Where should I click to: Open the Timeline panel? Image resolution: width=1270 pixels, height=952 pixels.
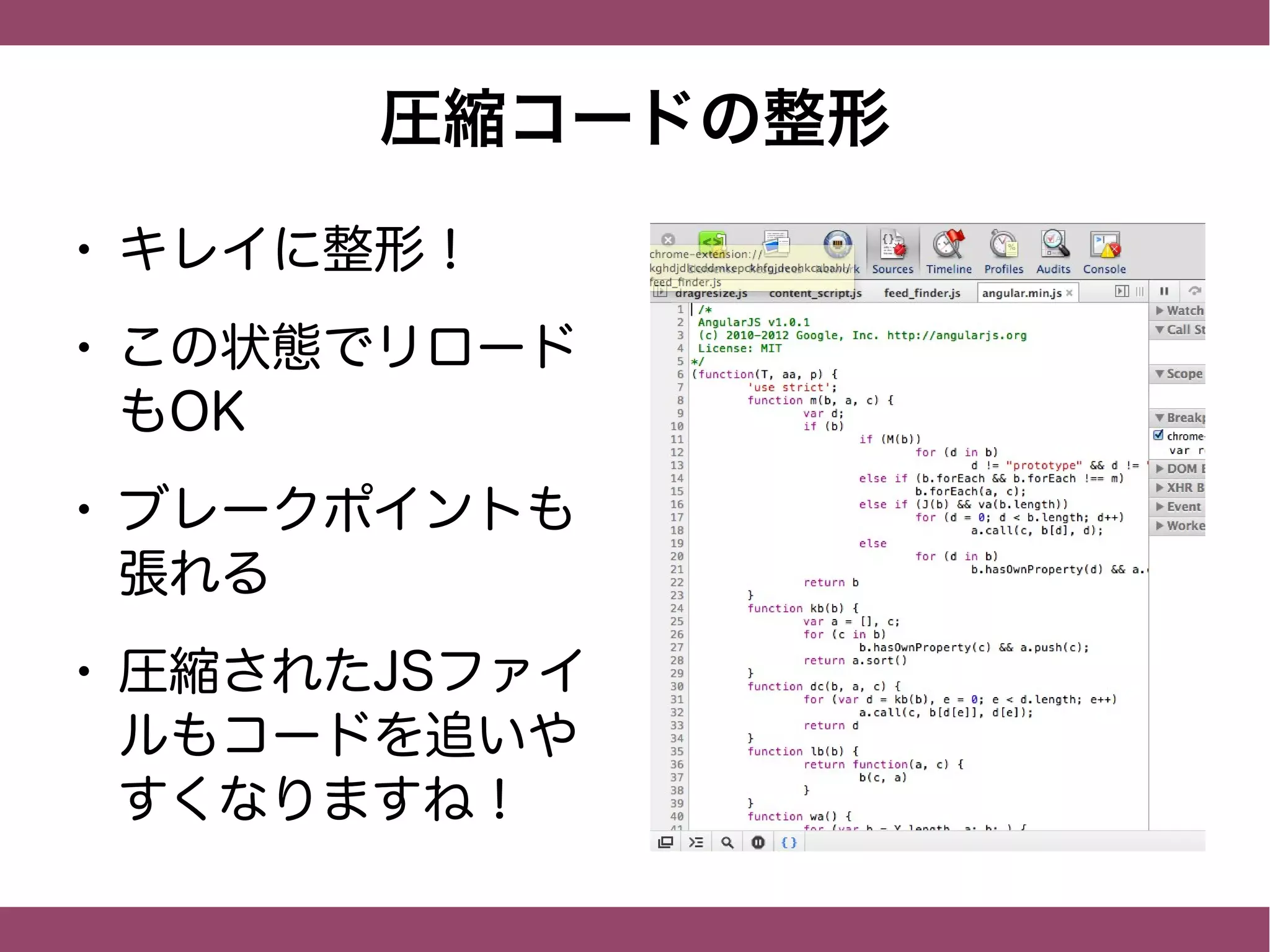[x=948, y=252]
